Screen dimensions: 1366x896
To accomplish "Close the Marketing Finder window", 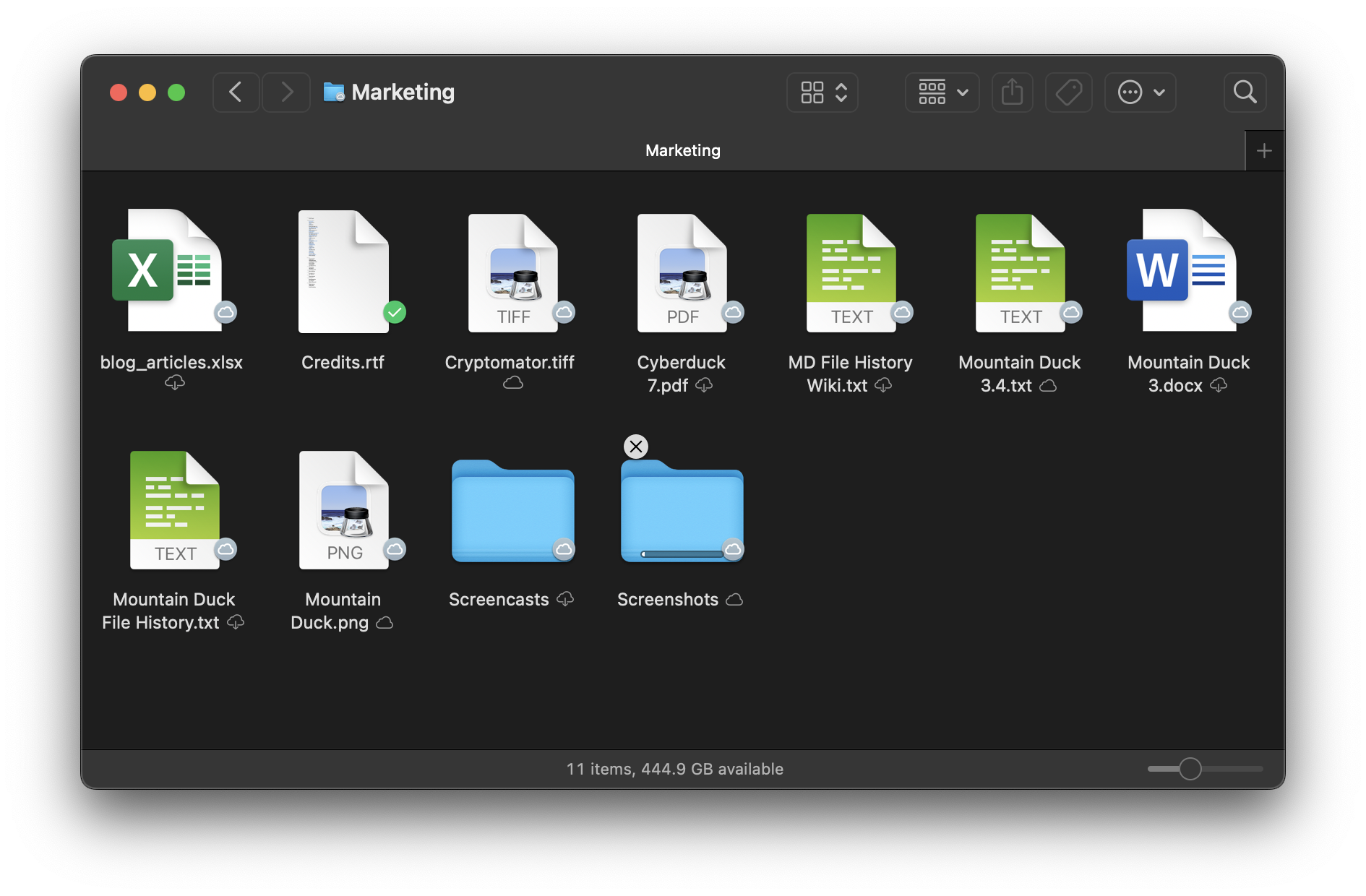I will (119, 92).
